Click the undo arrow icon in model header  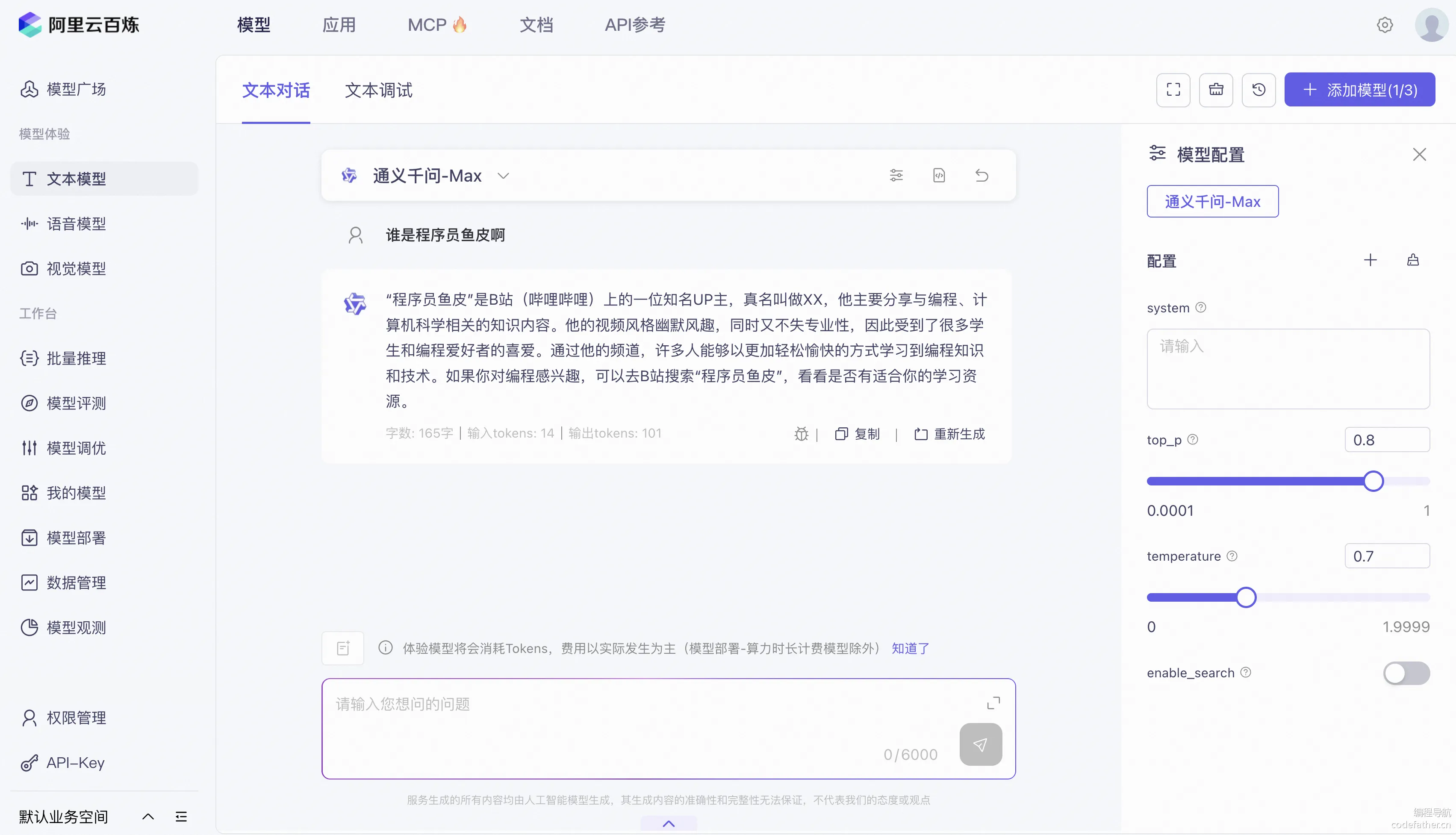[x=981, y=176]
